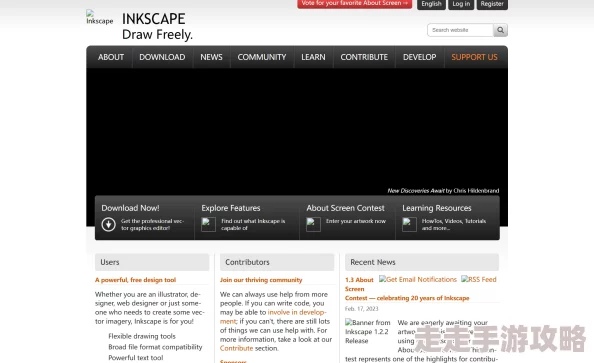Open the DEVELOP menu
The height and width of the screenshot is (363, 594).
pos(419,57)
